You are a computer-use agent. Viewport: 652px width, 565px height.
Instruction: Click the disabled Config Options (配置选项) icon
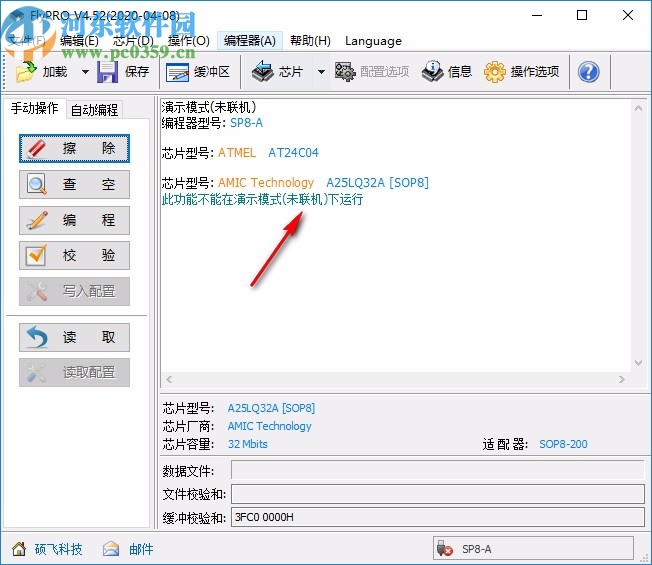(345, 72)
